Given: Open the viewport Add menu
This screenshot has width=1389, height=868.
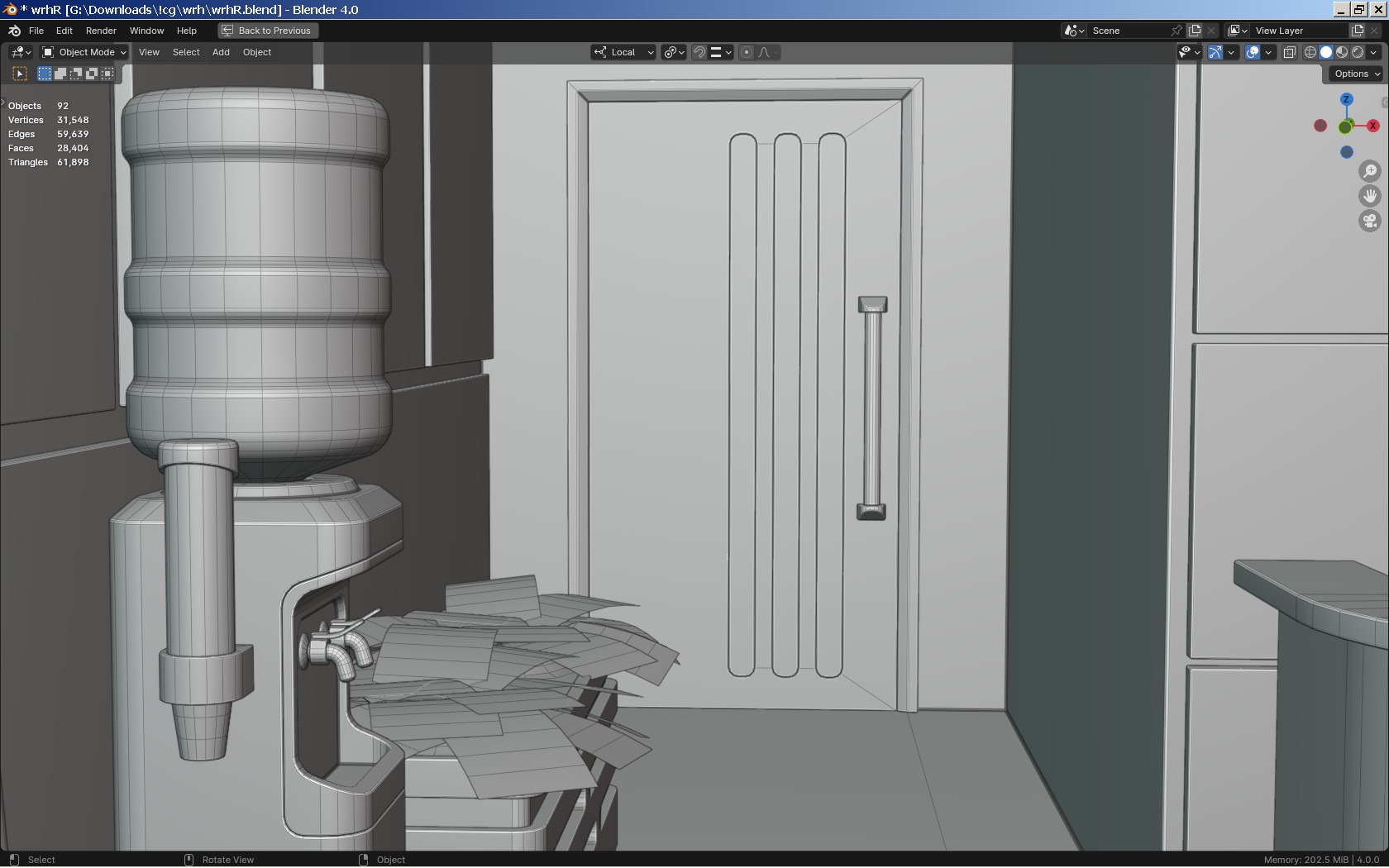Looking at the screenshot, I should (221, 52).
